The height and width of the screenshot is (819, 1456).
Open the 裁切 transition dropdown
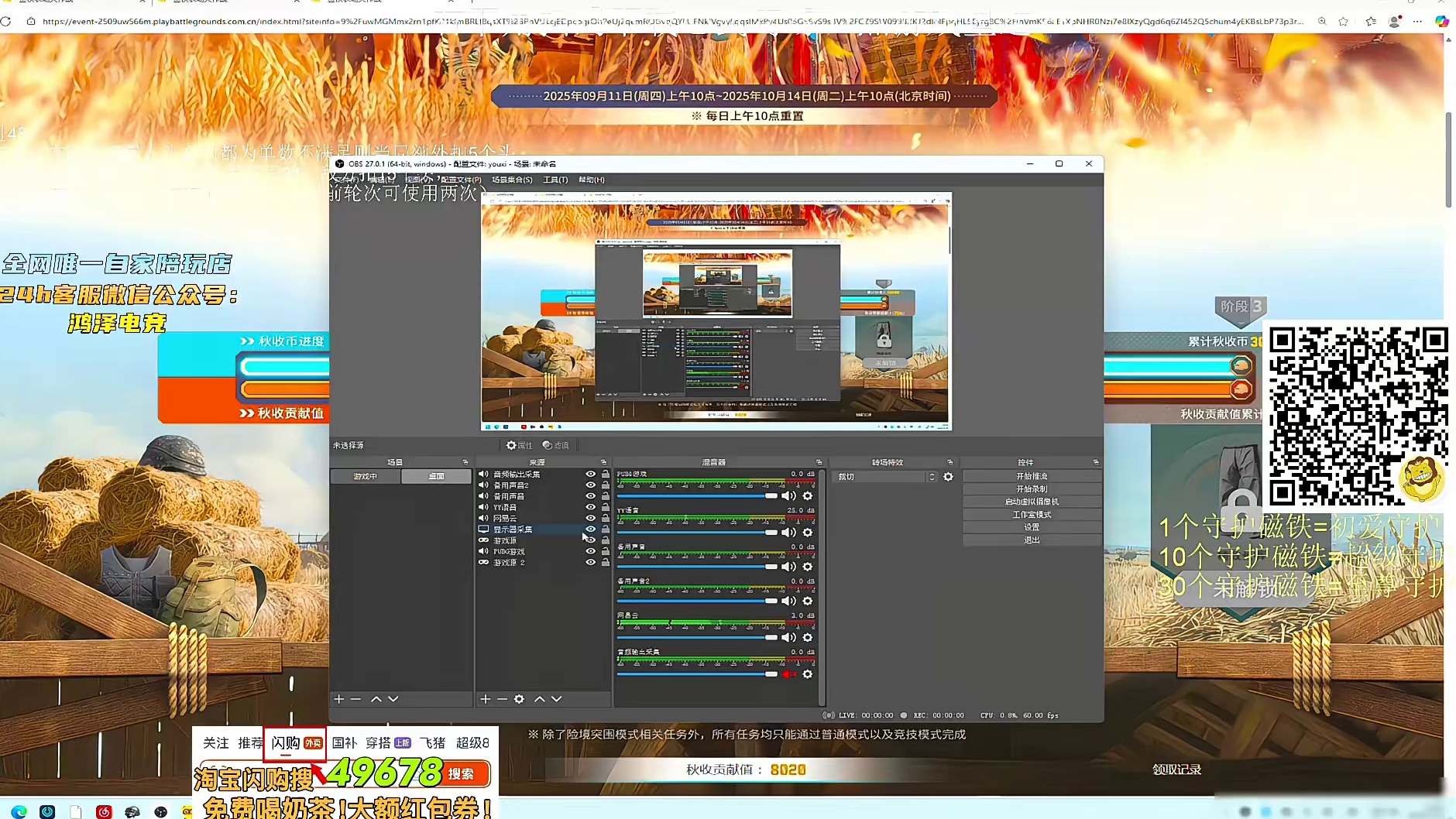[x=886, y=477]
